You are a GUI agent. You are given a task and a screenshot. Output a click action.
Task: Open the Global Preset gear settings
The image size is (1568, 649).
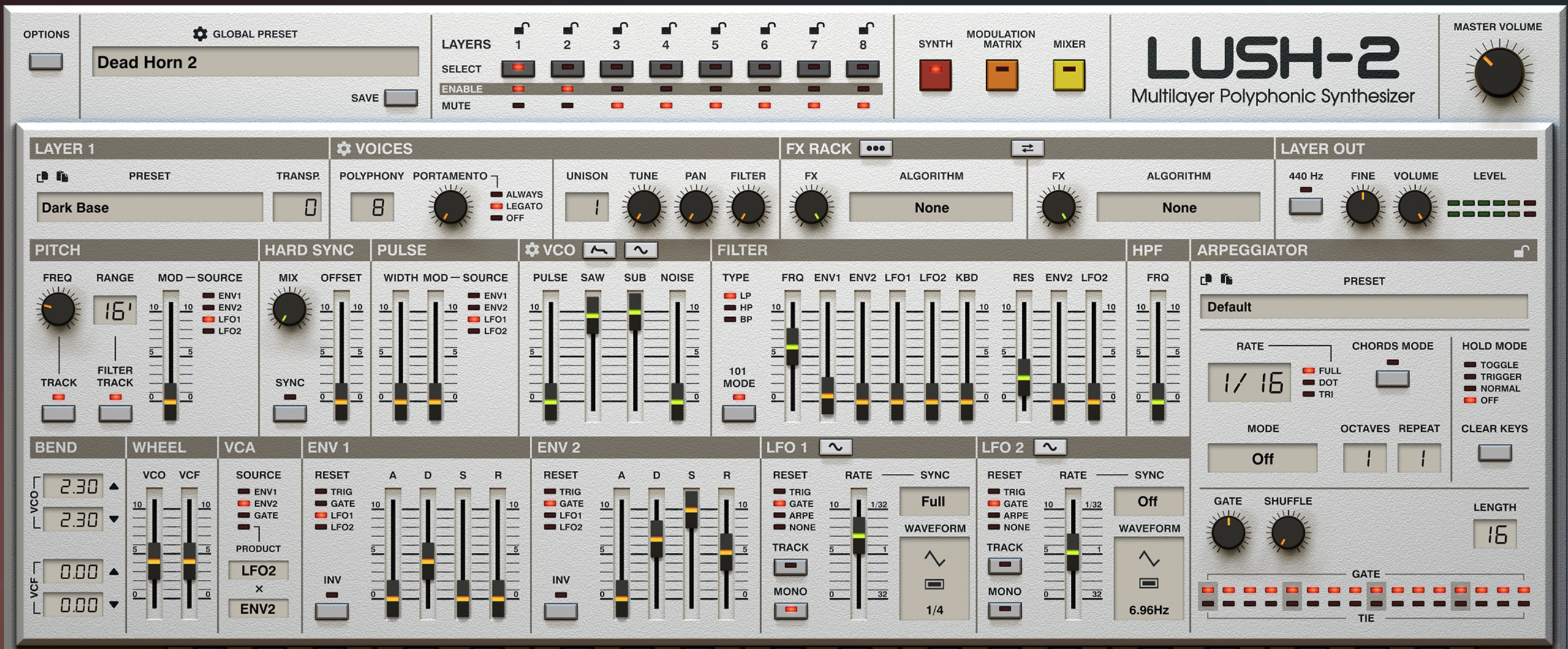coord(200,34)
